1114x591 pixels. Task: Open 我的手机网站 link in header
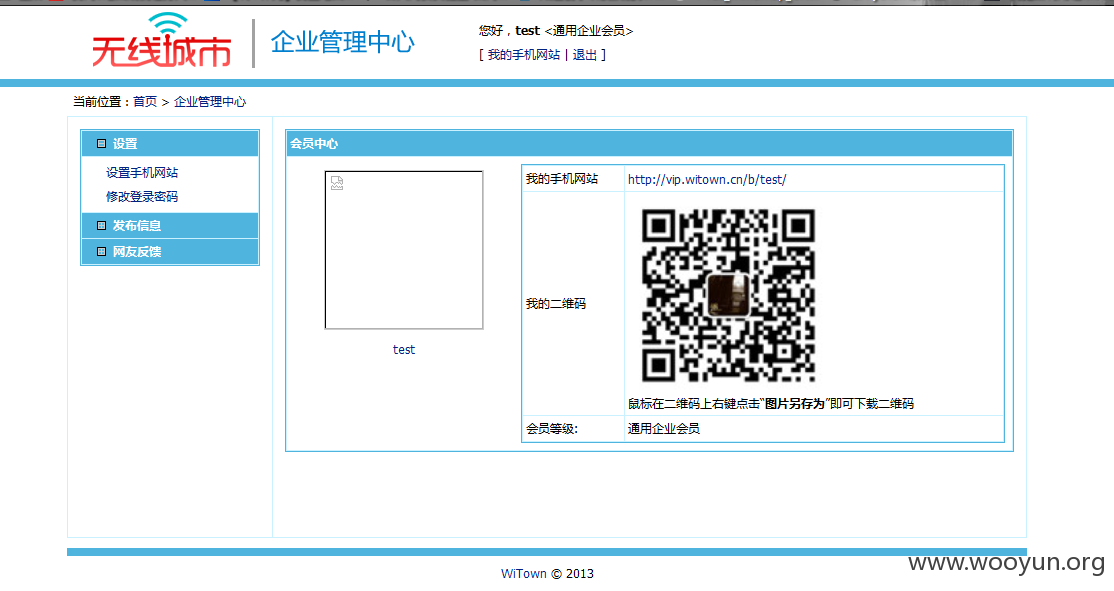tap(524, 55)
